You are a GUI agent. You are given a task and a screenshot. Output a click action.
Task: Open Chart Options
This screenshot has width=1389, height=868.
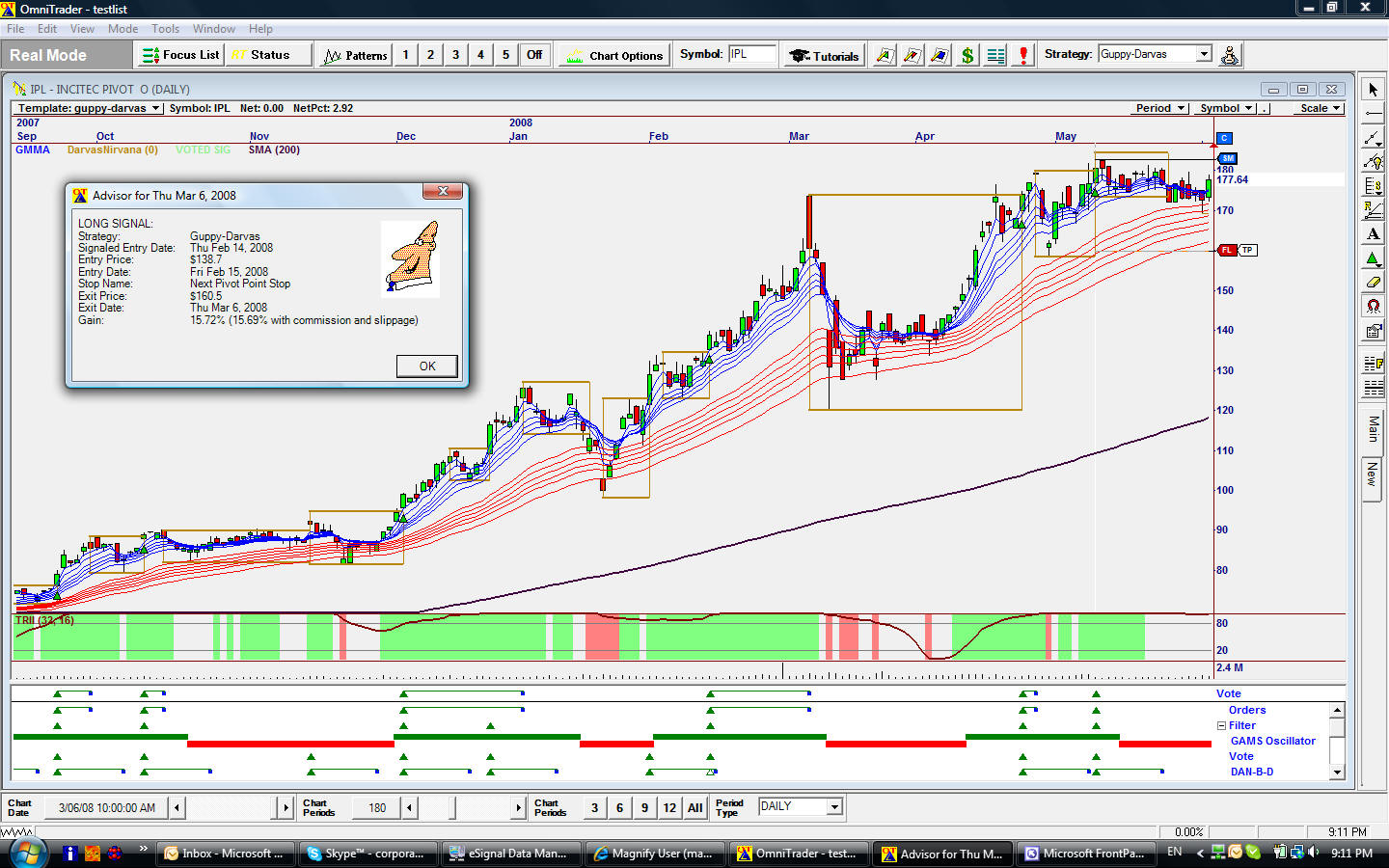[613, 55]
